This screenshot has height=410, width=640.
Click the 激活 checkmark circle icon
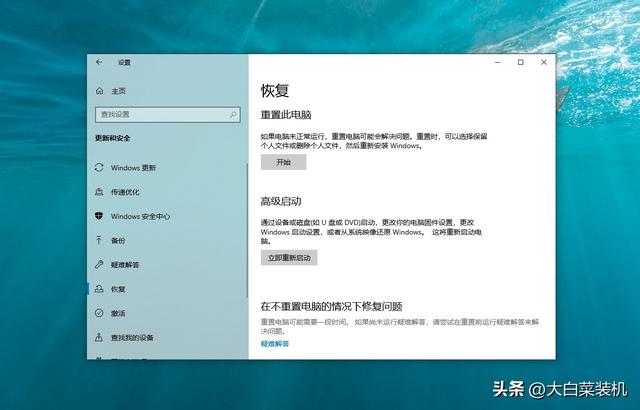coord(99,313)
